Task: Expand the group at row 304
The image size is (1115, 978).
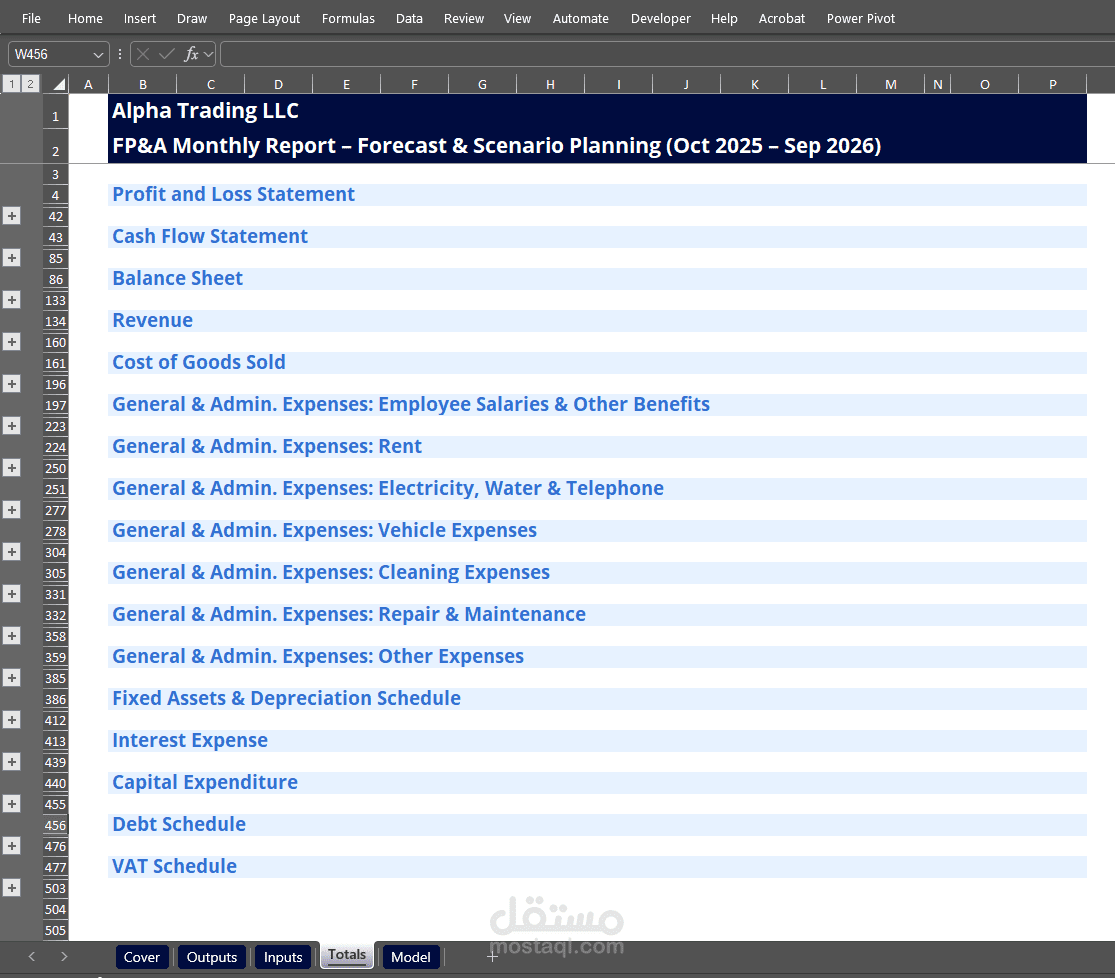Action: point(11,551)
